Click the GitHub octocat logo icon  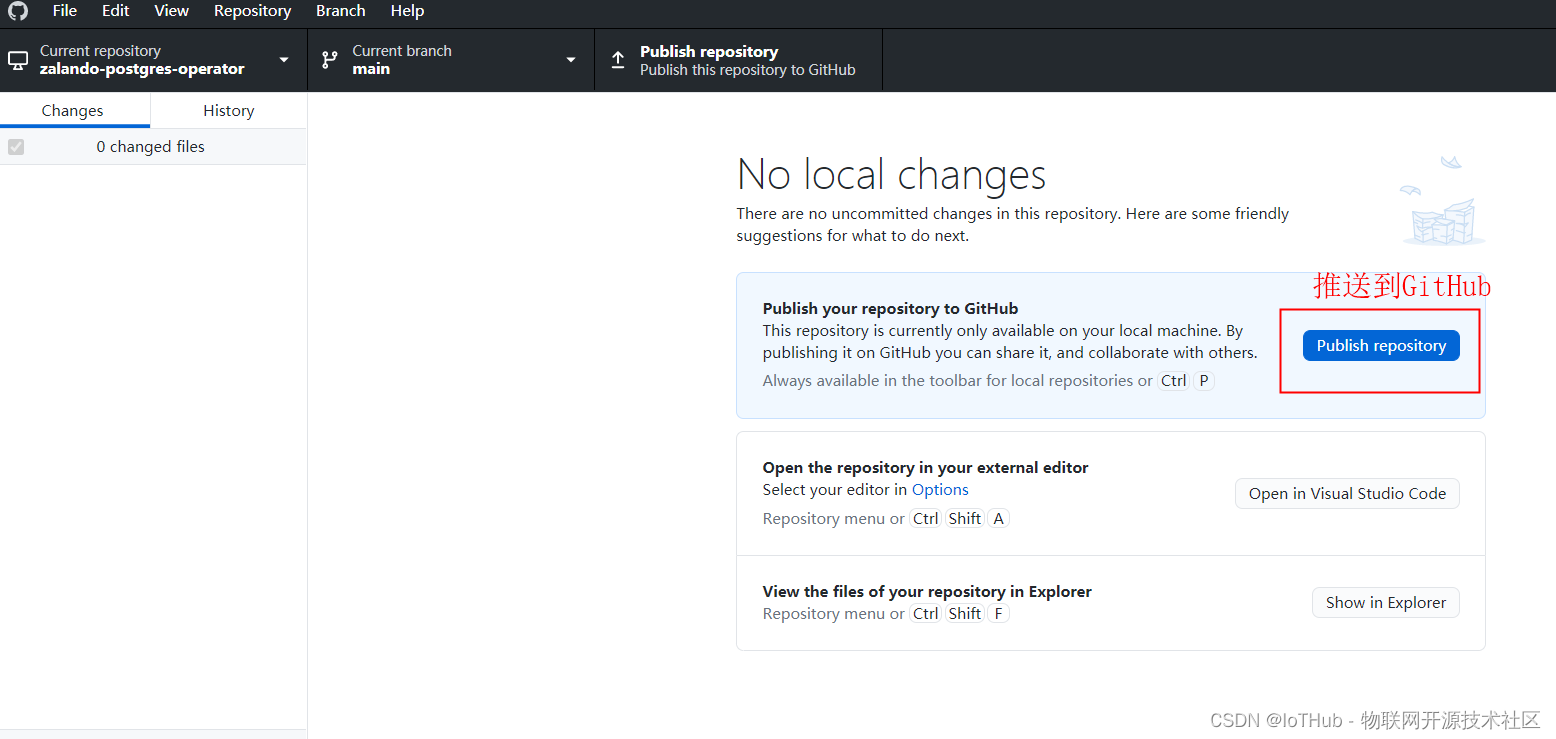[x=18, y=11]
